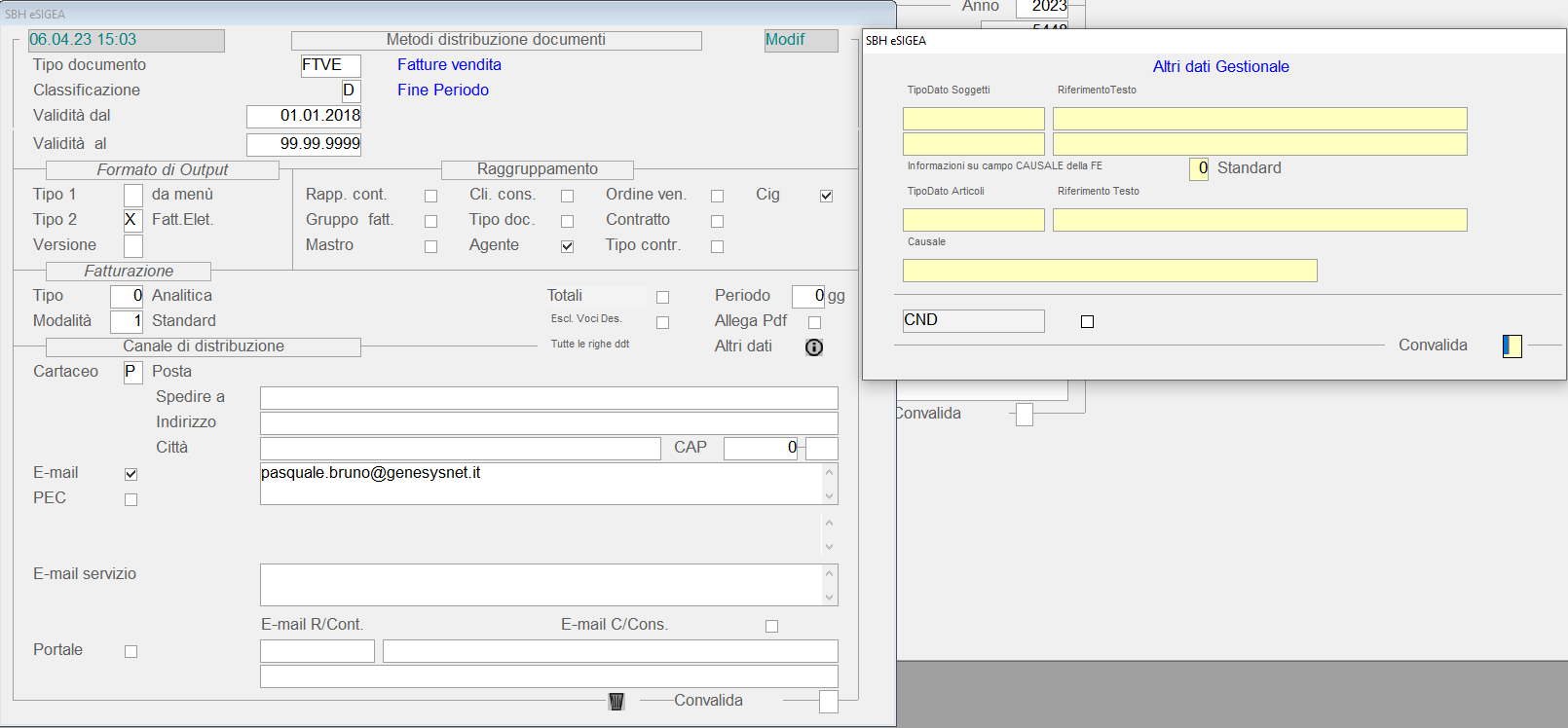Focus the Spedire a text field

click(x=548, y=398)
